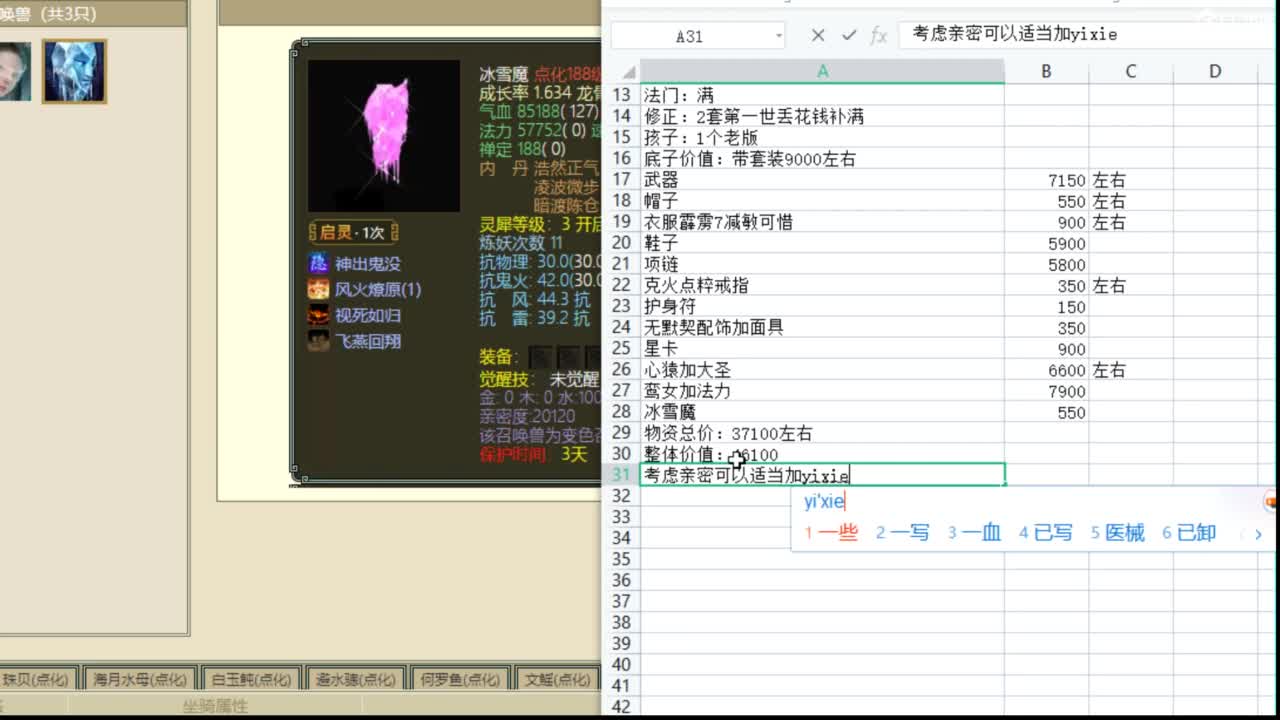Click cell 整体价值 in row 30
Screen dimensions: 1280x720
pyautogui.click(x=822, y=454)
